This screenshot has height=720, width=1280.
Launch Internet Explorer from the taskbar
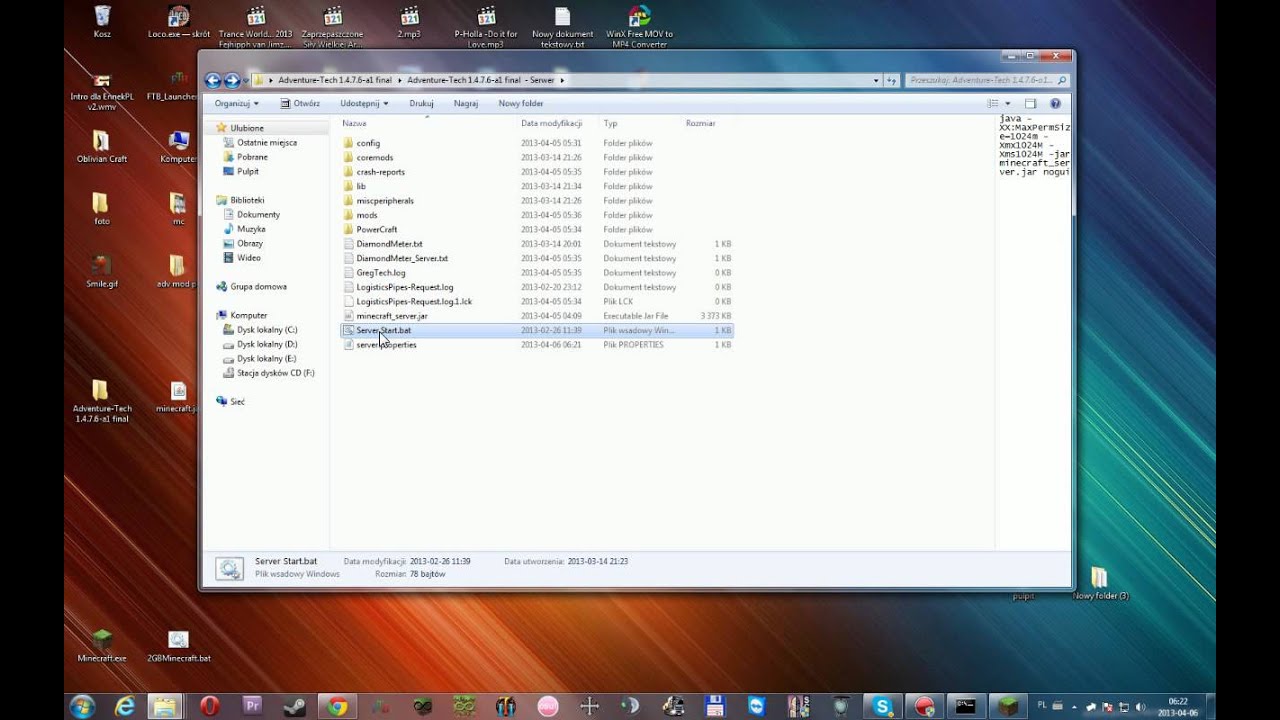click(125, 706)
